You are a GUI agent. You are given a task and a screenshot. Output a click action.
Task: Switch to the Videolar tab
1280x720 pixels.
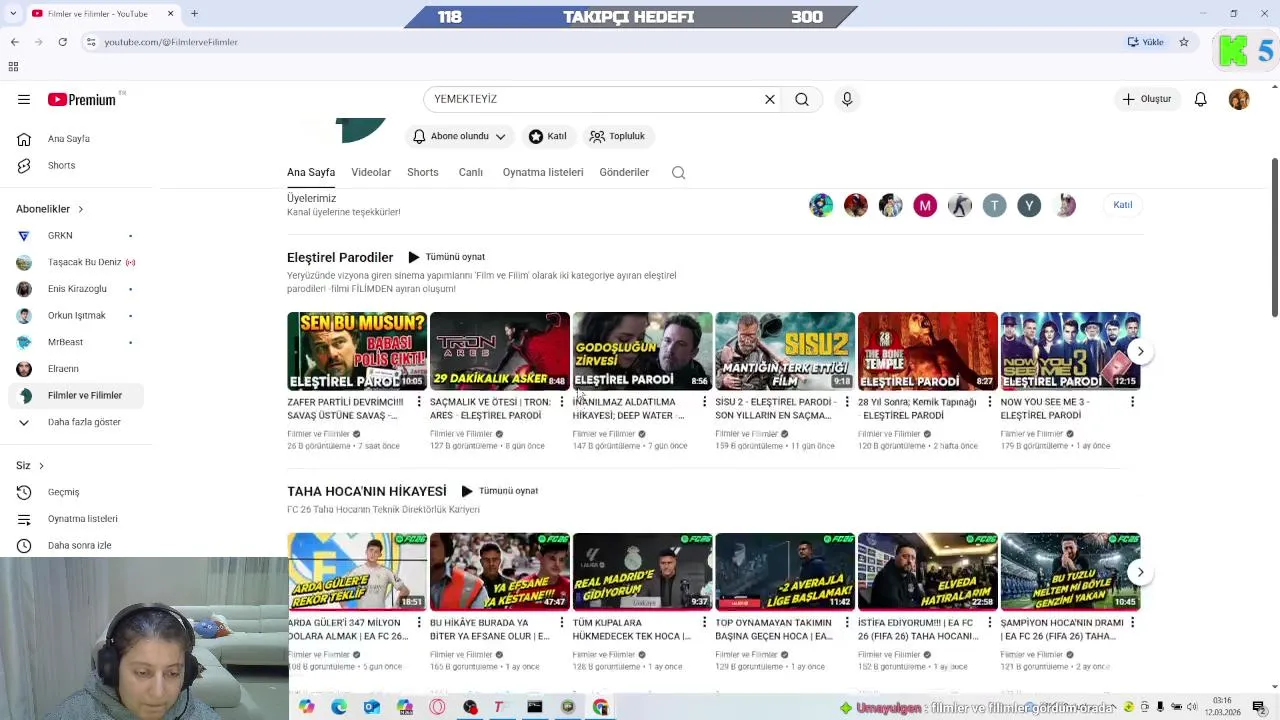pyautogui.click(x=371, y=172)
